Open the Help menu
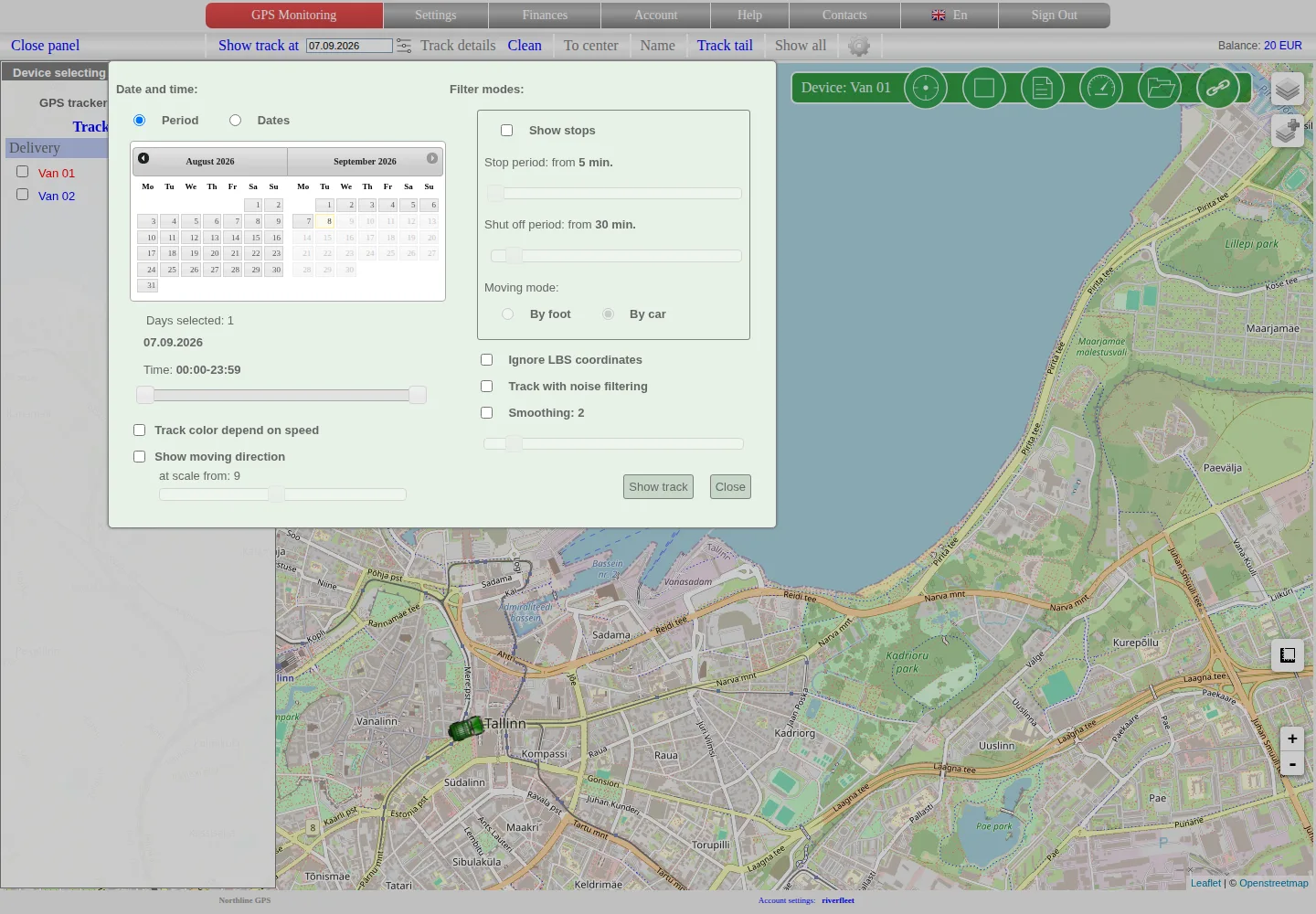 coord(749,16)
